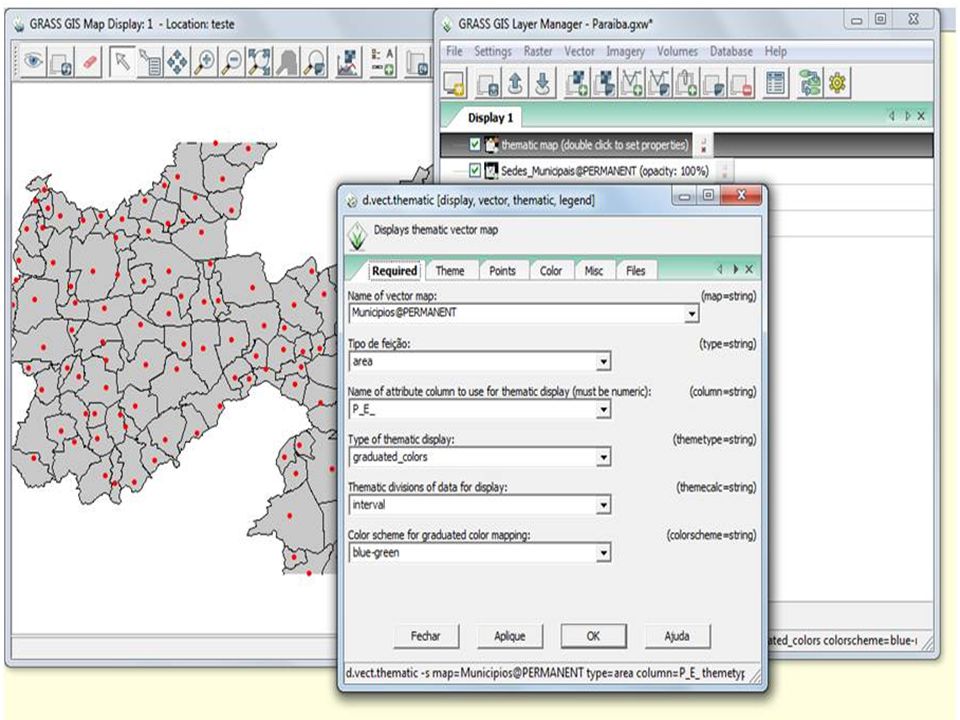Switch to the Files tab

(636, 271)
